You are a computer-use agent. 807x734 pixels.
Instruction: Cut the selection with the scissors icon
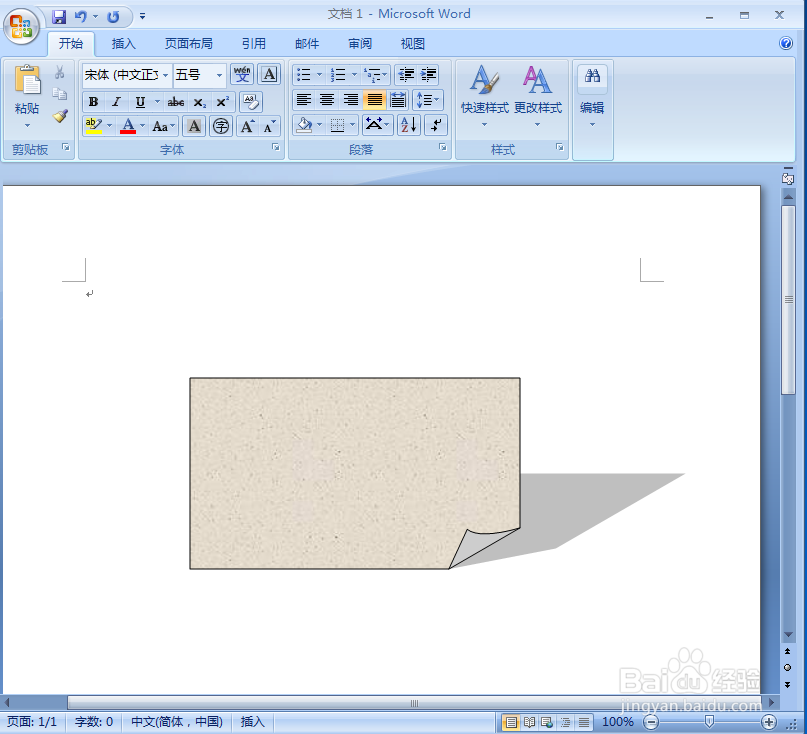pyautogui.click(x=60, y=72)
